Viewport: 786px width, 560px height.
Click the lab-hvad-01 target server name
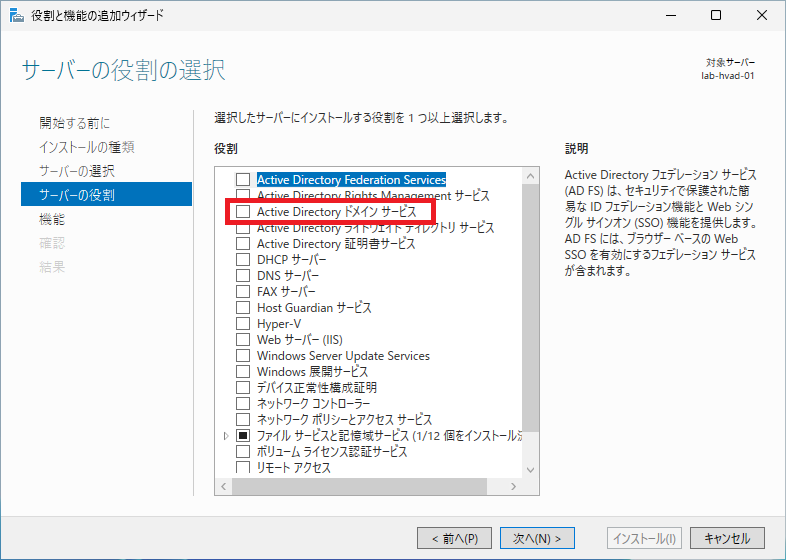point(728,76)
